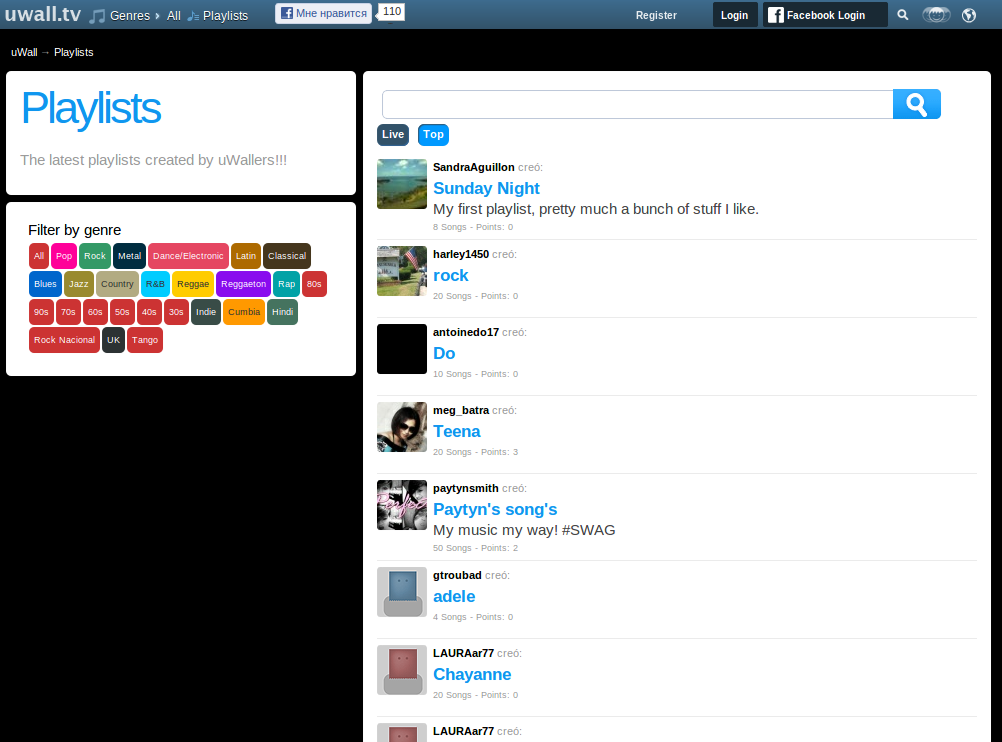Select the UK genre tag
Screen dimensions: 1002x742
[x=113, y=340]
